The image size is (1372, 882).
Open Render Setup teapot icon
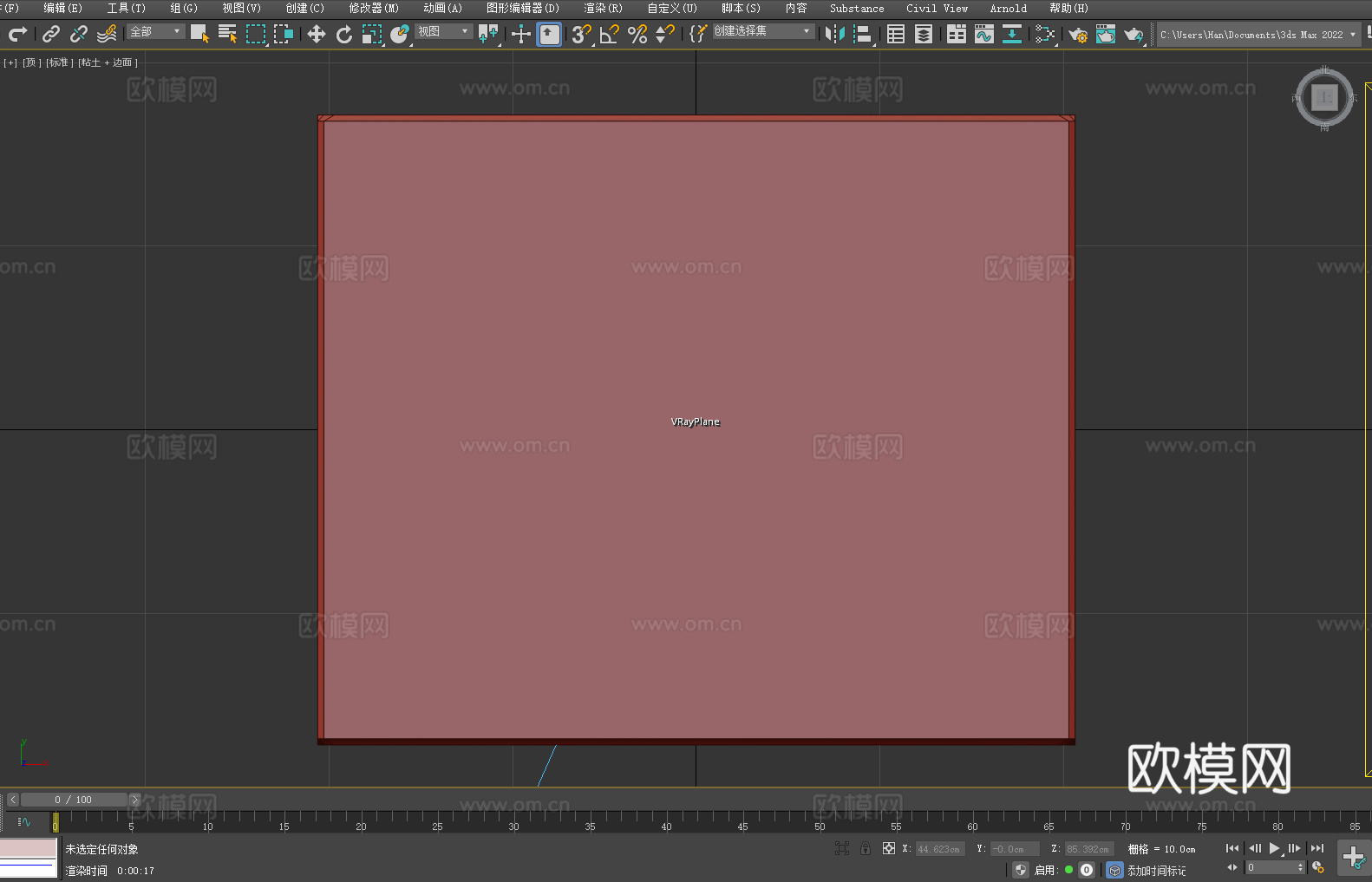tap(1078, 34)
